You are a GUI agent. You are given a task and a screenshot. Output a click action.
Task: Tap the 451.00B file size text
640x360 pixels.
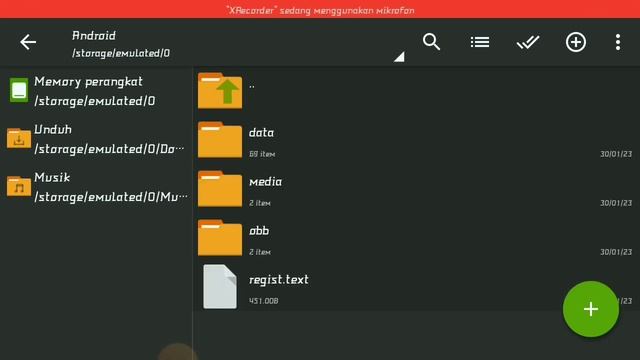click(x=264, y=301)
